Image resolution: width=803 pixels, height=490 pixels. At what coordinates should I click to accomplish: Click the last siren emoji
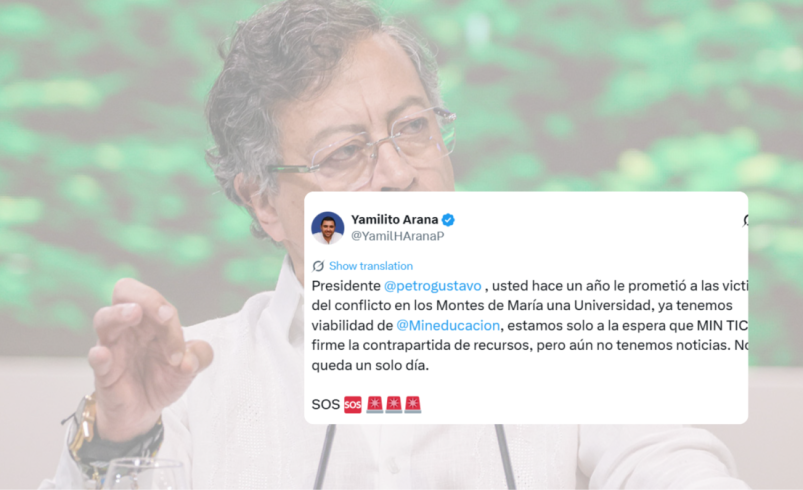(413, 404)
